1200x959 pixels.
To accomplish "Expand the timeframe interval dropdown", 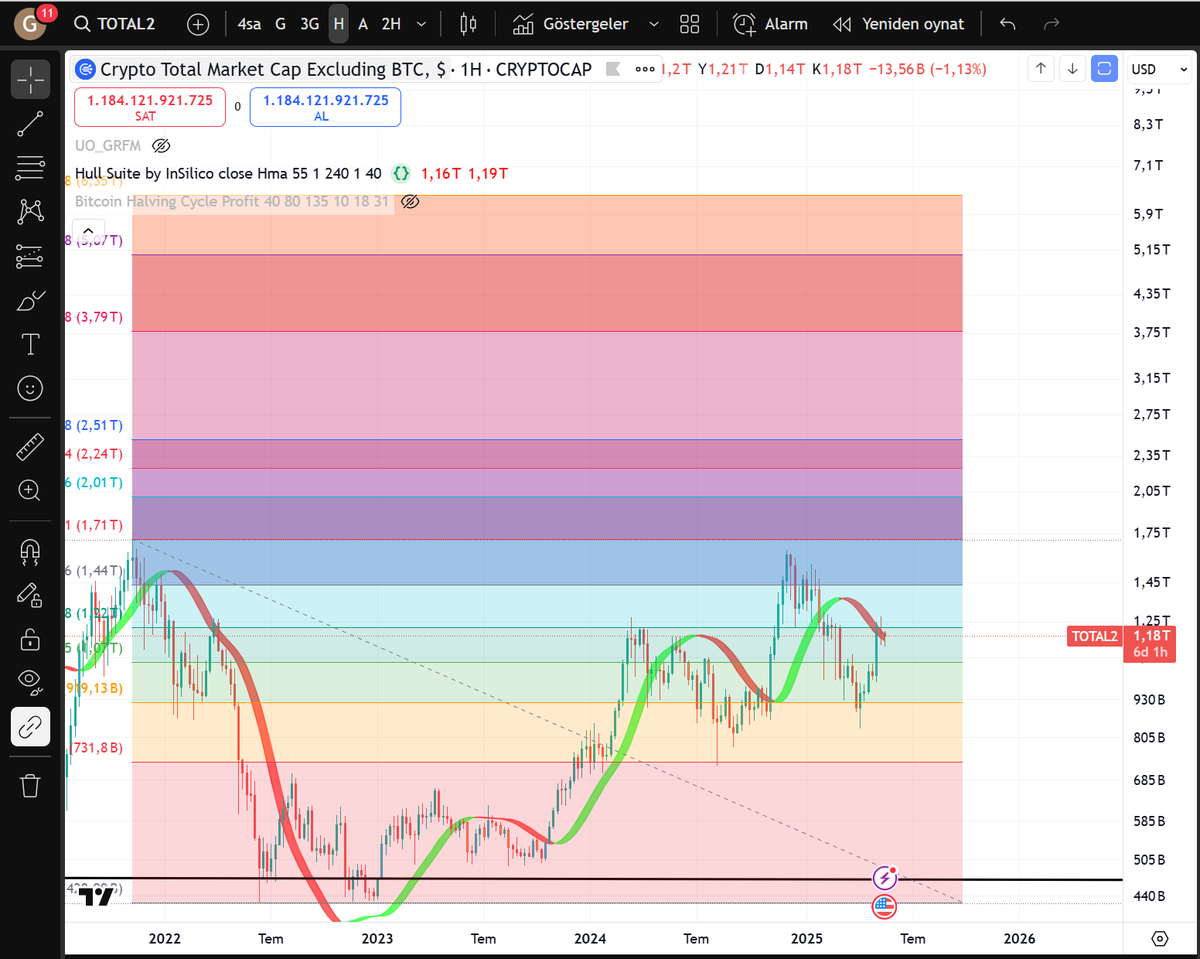I will pos(421,24).
